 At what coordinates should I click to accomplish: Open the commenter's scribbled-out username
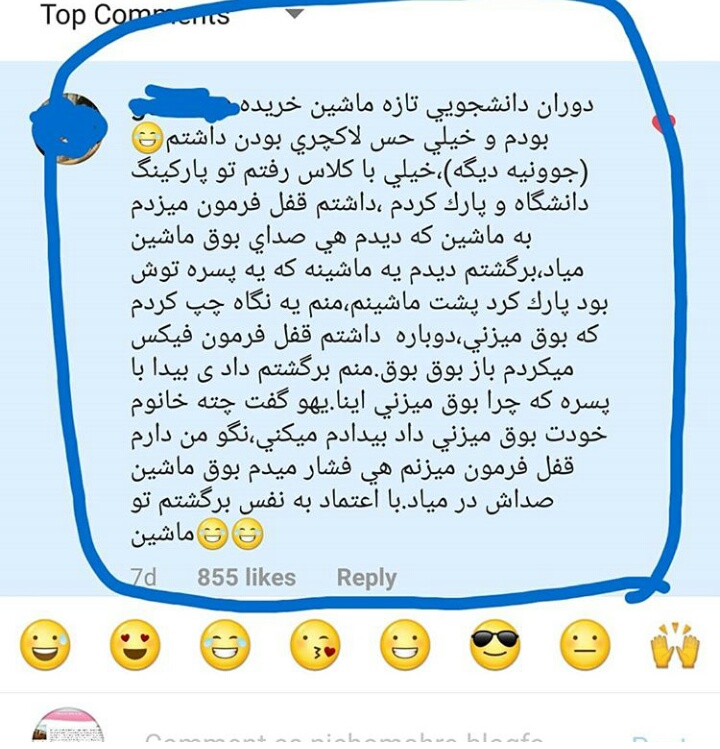click(184, 104)
